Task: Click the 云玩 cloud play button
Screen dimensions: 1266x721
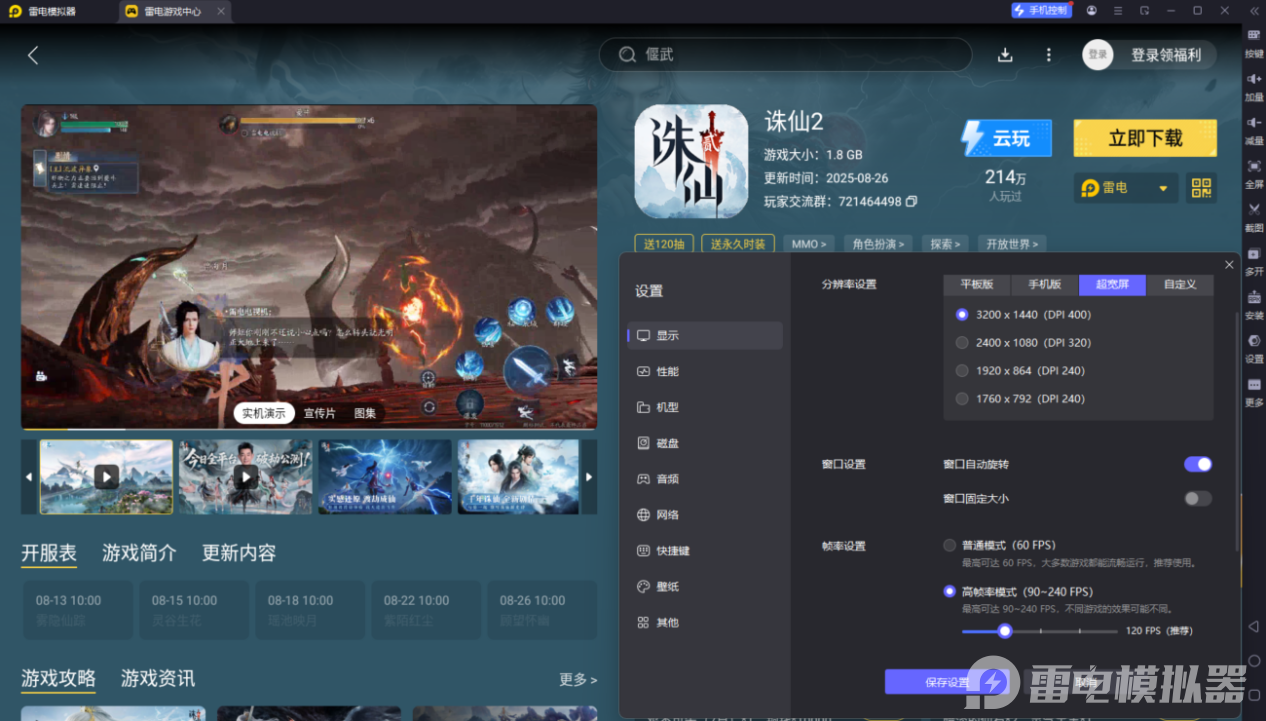Action: pyautogui.click(x=1006, y=139)
